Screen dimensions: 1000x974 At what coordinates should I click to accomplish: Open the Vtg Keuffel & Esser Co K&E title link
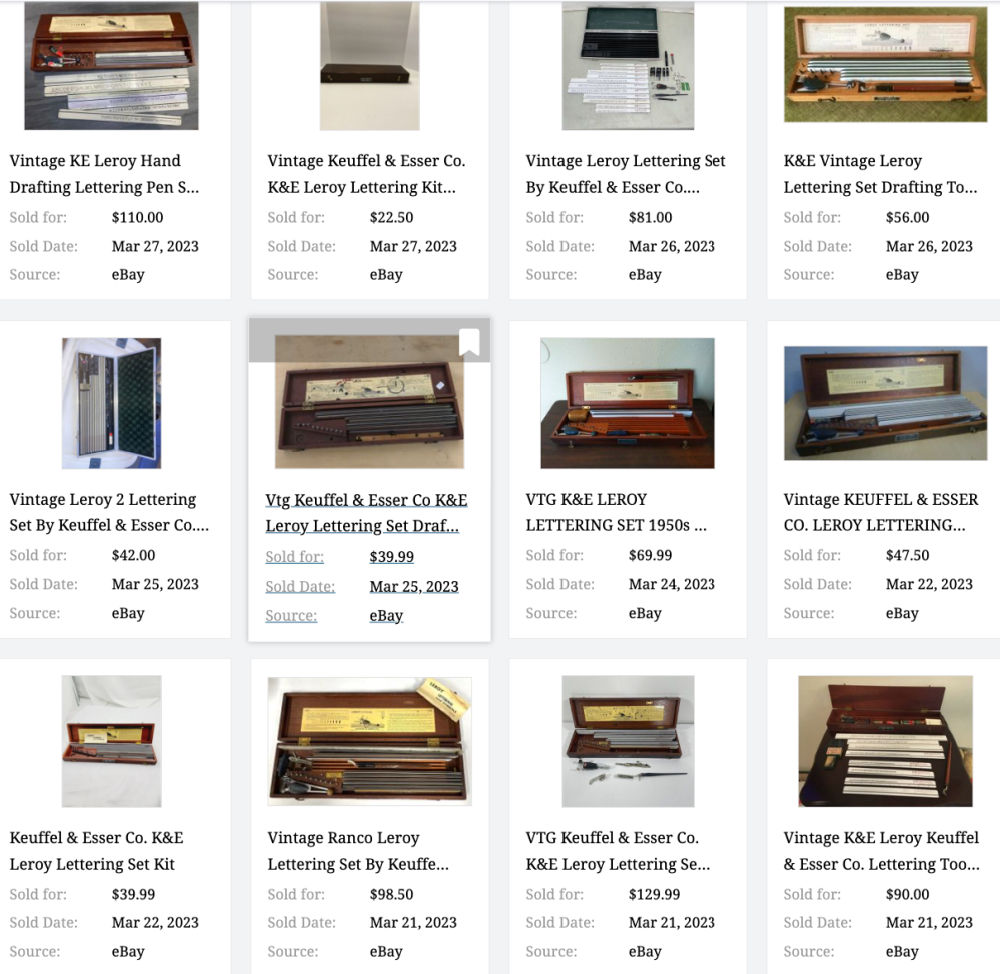(366, 513)
